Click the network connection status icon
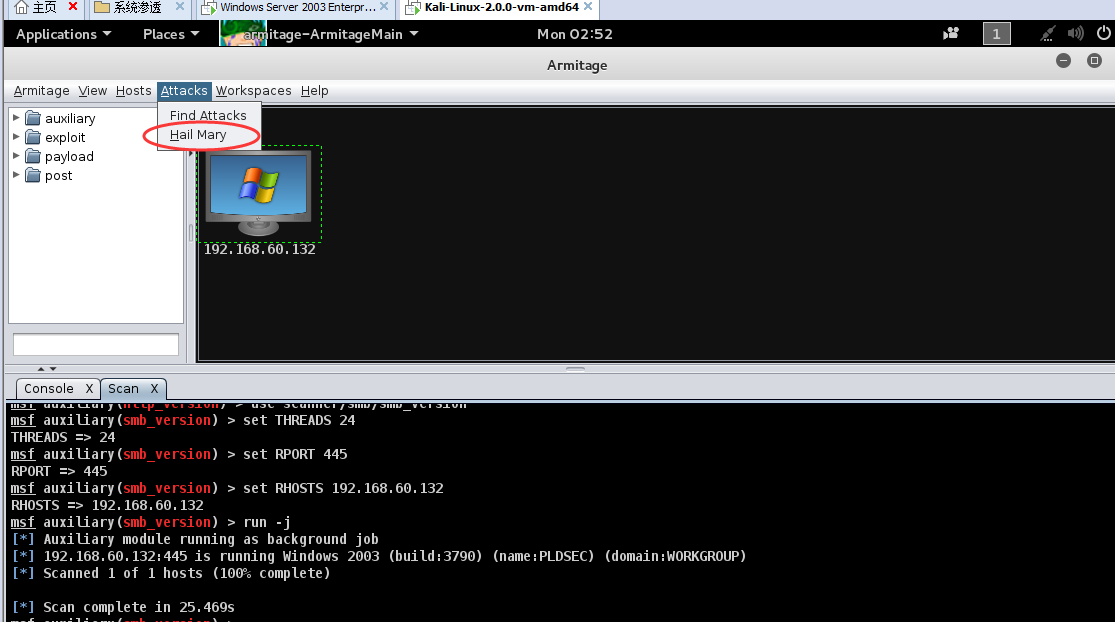The image size is (1115, 622). click(x=1047, y=34)
